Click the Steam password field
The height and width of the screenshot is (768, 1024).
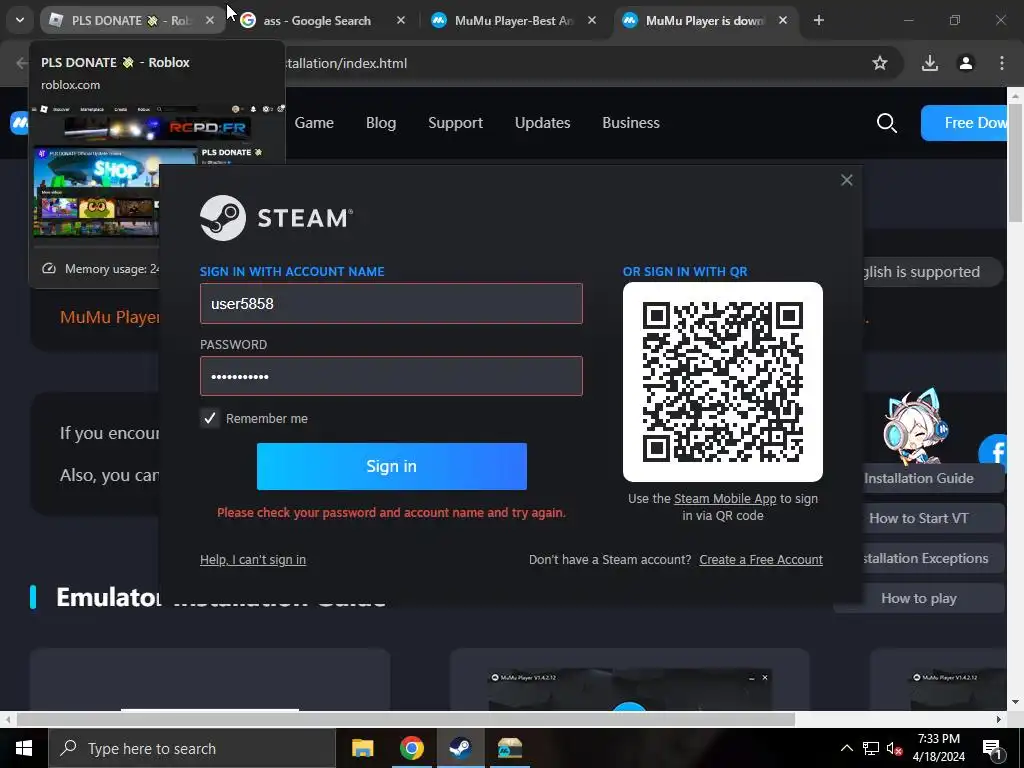tap(391, 376)
